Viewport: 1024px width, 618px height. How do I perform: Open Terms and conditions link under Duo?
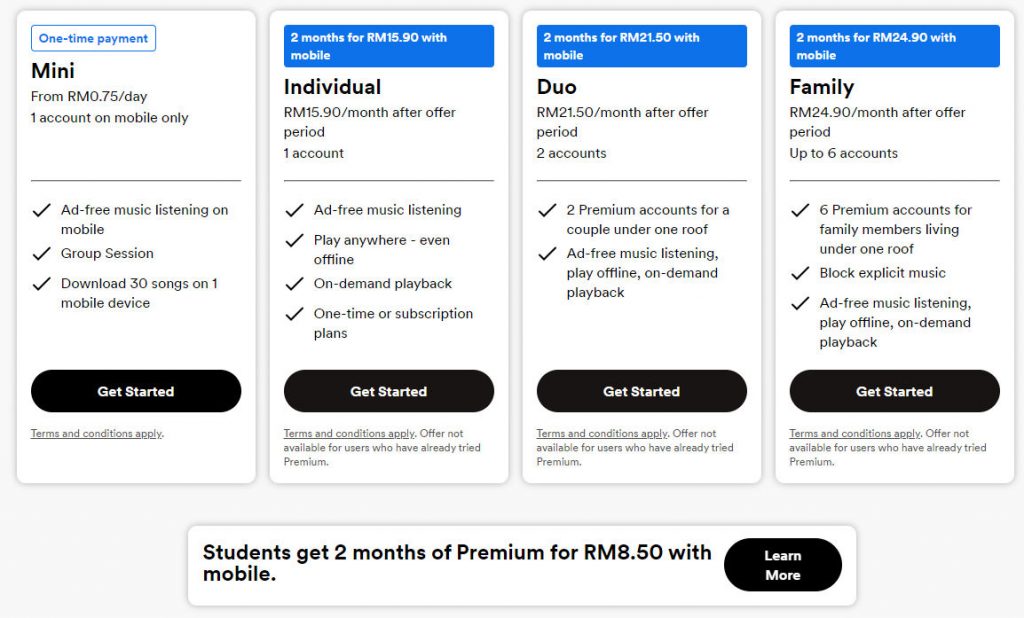[x=601, y=433]
